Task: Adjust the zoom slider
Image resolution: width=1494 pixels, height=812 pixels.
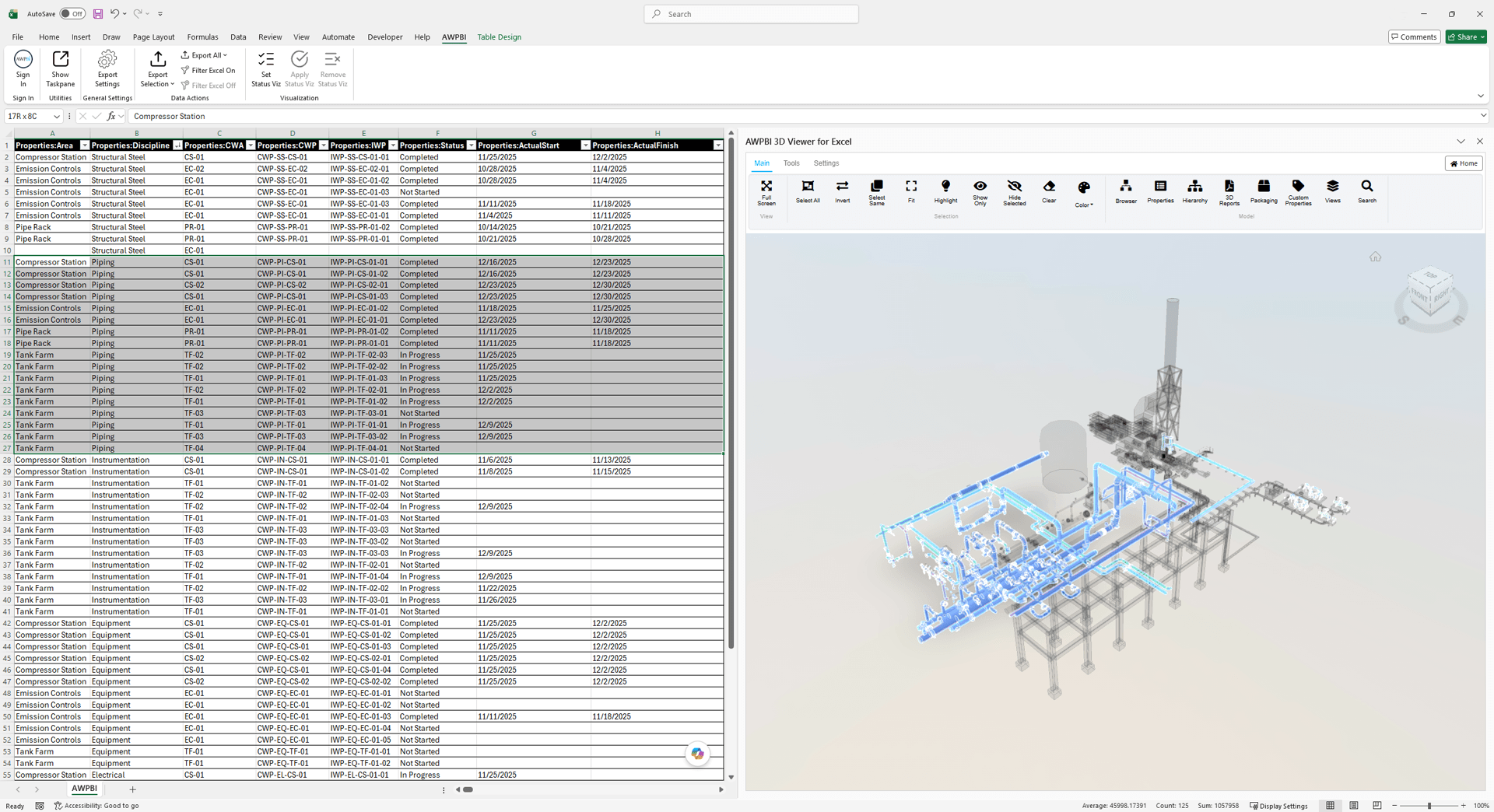Action: pos(1429,806)
